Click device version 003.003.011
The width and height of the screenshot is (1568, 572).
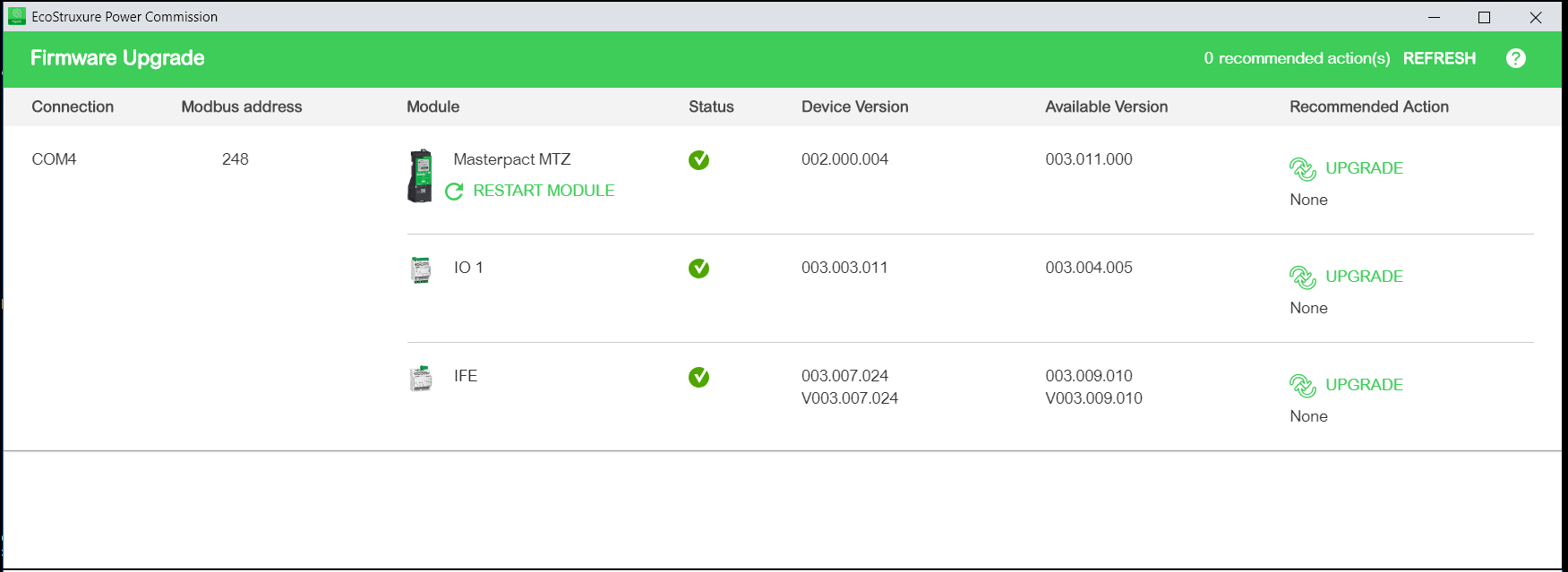coord(844,268)
